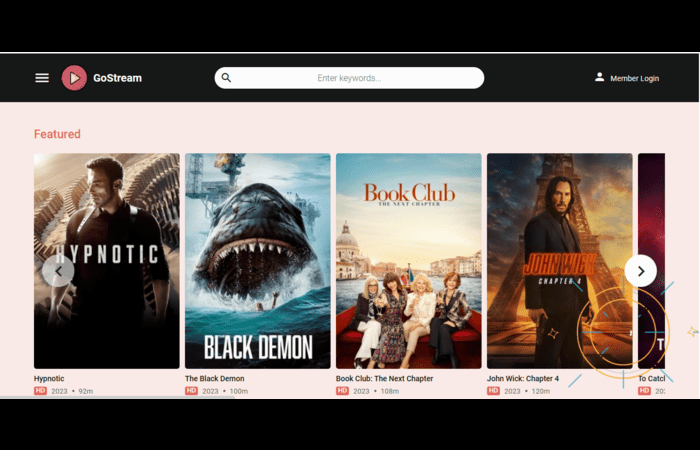Open the Black Demon poster
700x450 pixels.
pyautogui.click(x=258, y=261)
